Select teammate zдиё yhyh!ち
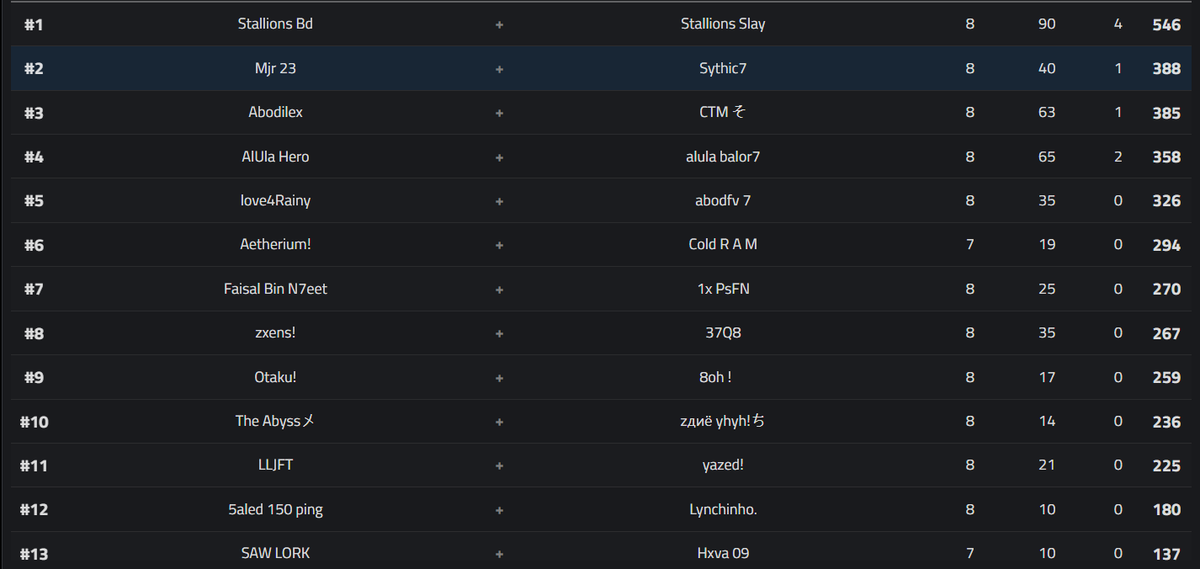Viewport: 1200px width, 569px height. point(723,421)
